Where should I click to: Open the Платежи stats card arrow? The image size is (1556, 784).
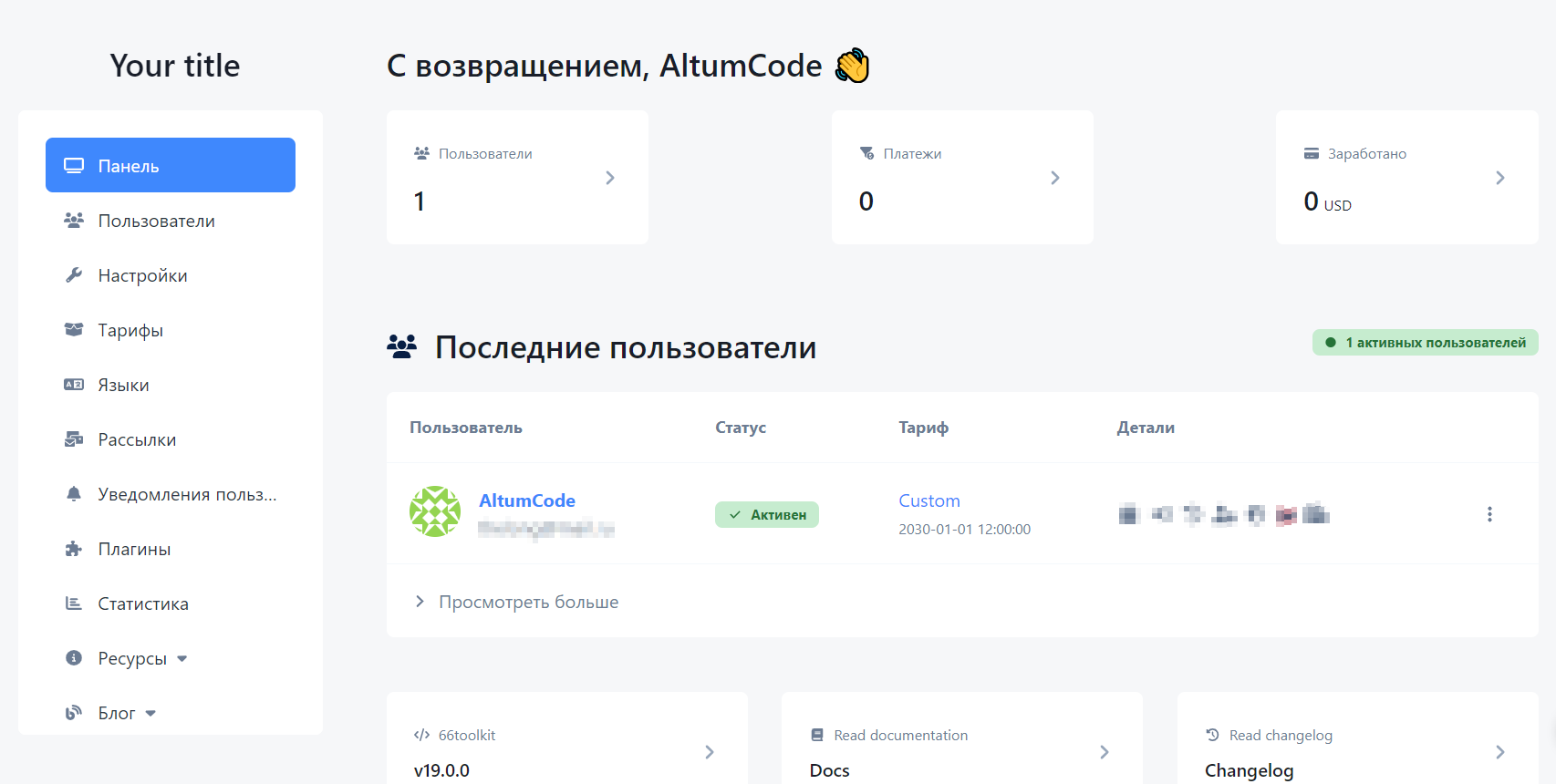1054,178
